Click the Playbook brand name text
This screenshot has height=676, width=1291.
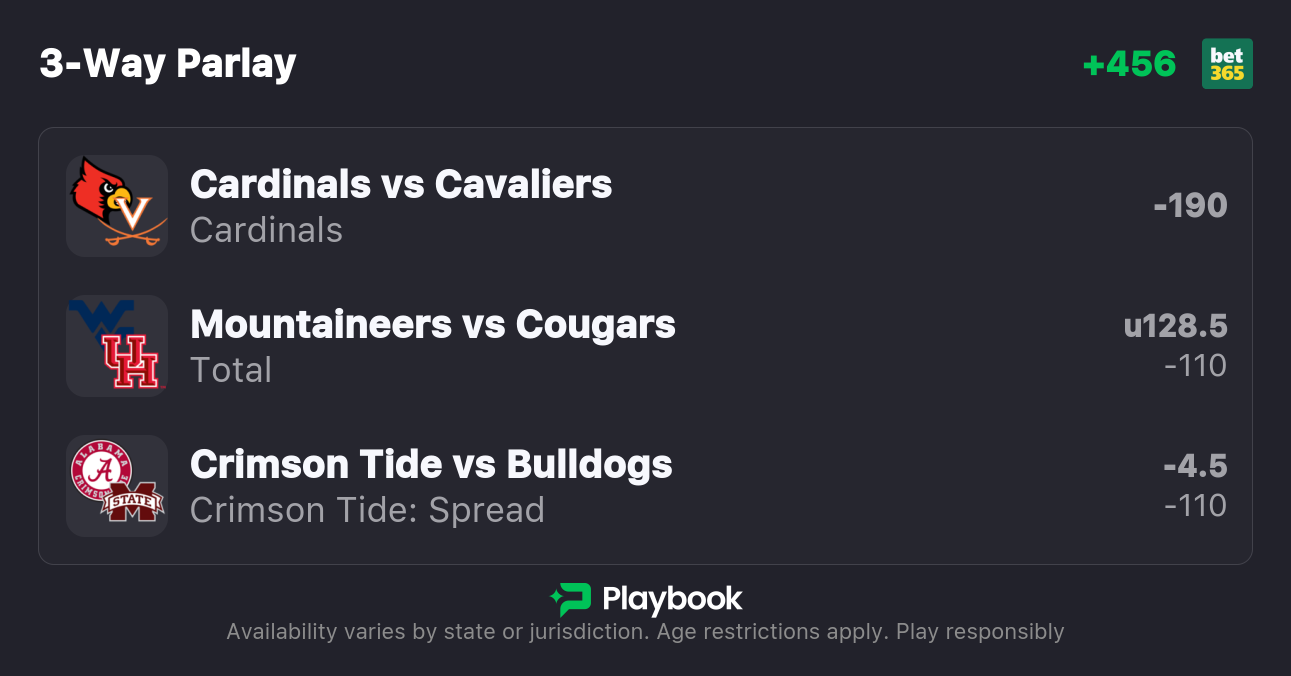[x=672, y=599]
